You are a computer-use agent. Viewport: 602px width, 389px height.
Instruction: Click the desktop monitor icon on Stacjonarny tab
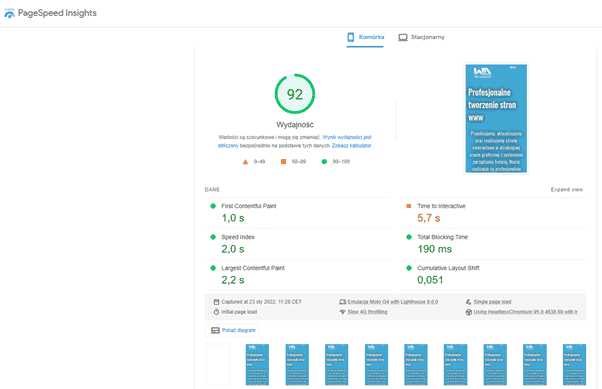point(403,37)
